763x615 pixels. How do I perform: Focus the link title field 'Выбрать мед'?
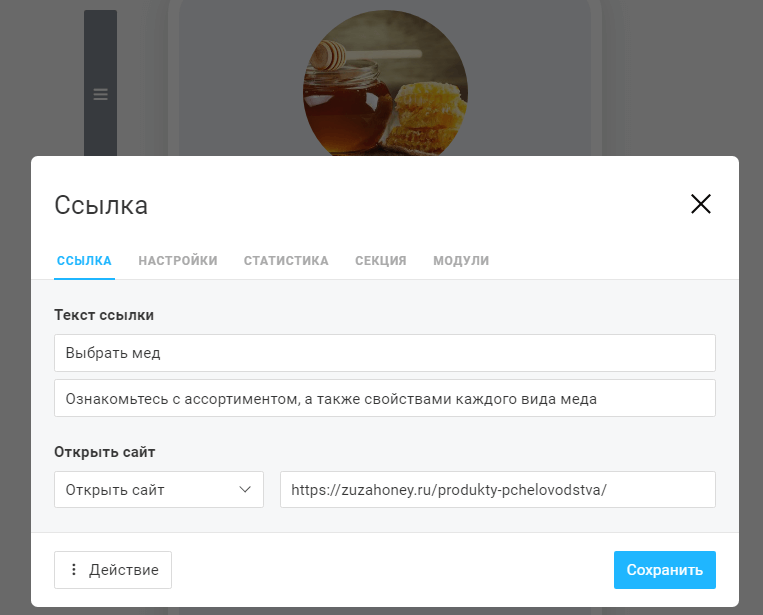385,353
